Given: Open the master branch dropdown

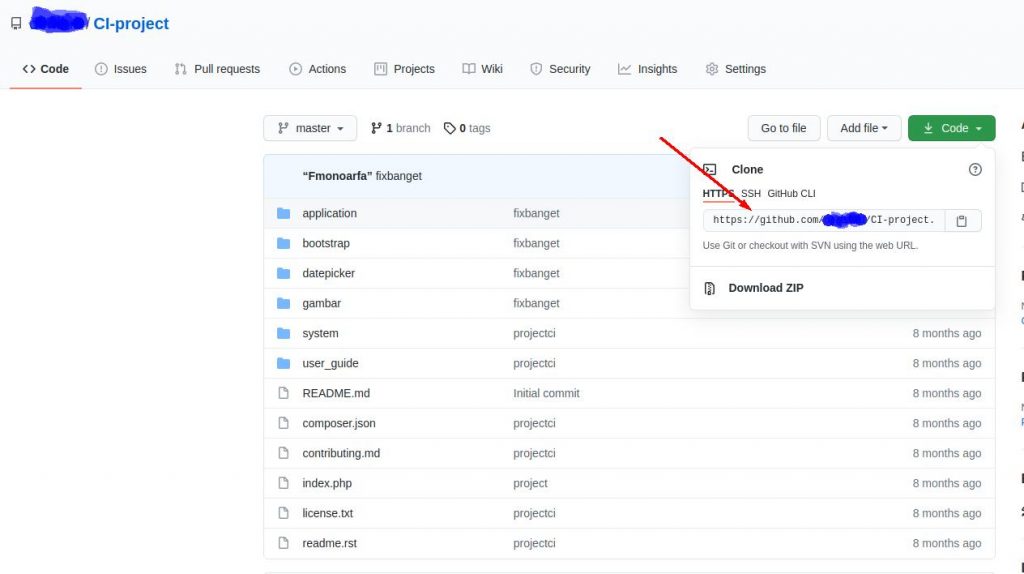Looking at the screenshot, I should 310,129.
